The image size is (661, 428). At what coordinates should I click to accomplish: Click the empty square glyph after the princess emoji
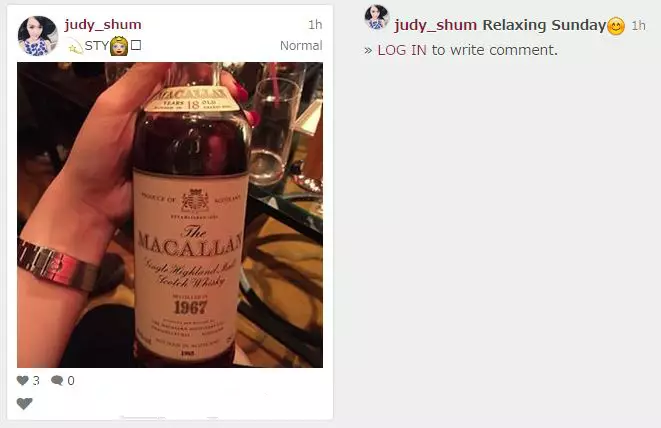(136, 45)
